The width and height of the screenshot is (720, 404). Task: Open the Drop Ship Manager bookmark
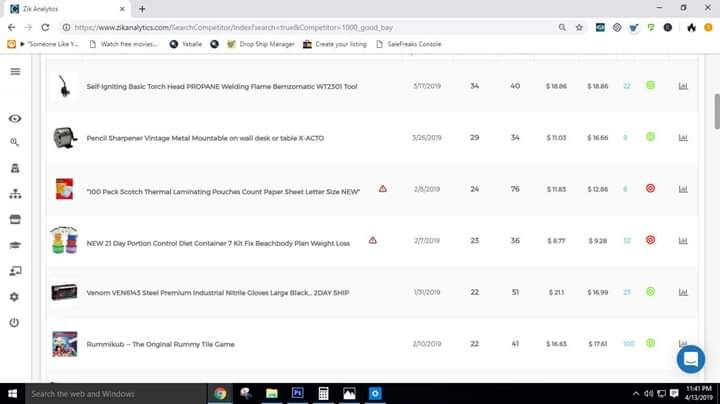[261, 44]
